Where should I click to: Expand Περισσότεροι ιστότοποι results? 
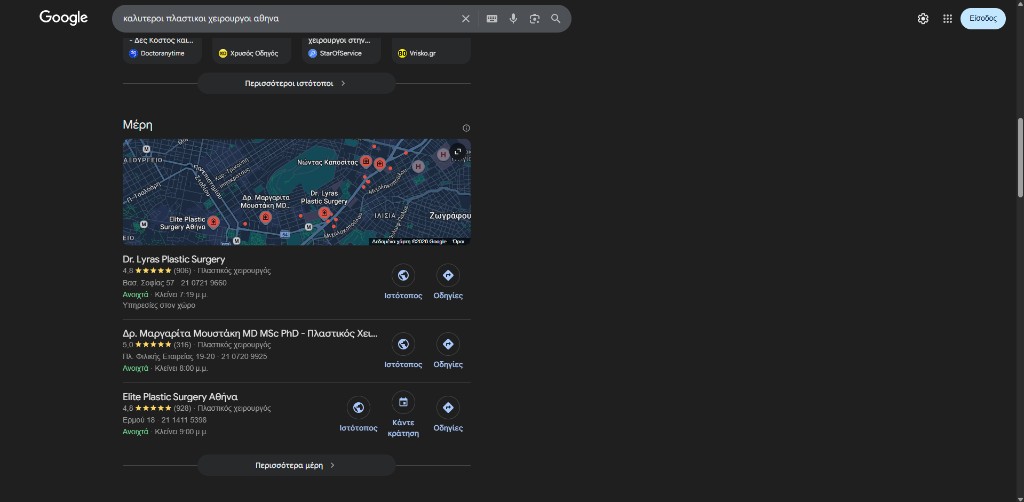(296, 84)
